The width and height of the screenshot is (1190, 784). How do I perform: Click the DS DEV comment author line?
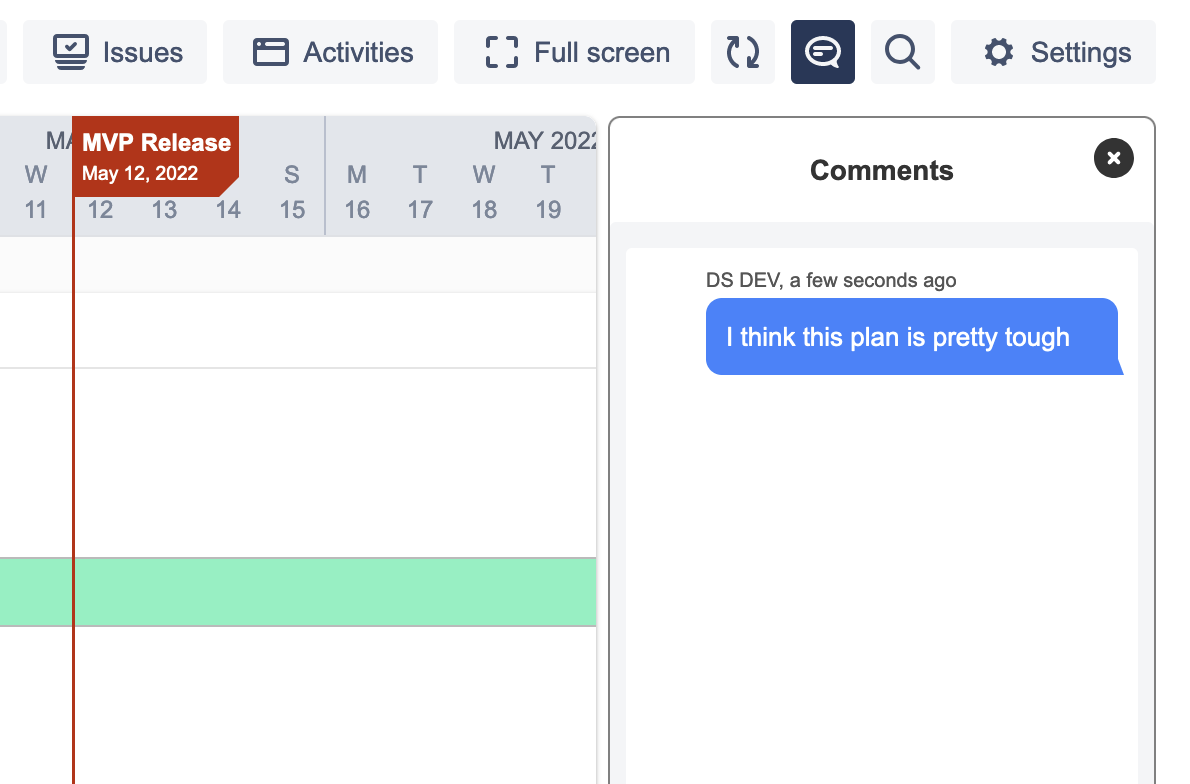[x=830, y=280]
